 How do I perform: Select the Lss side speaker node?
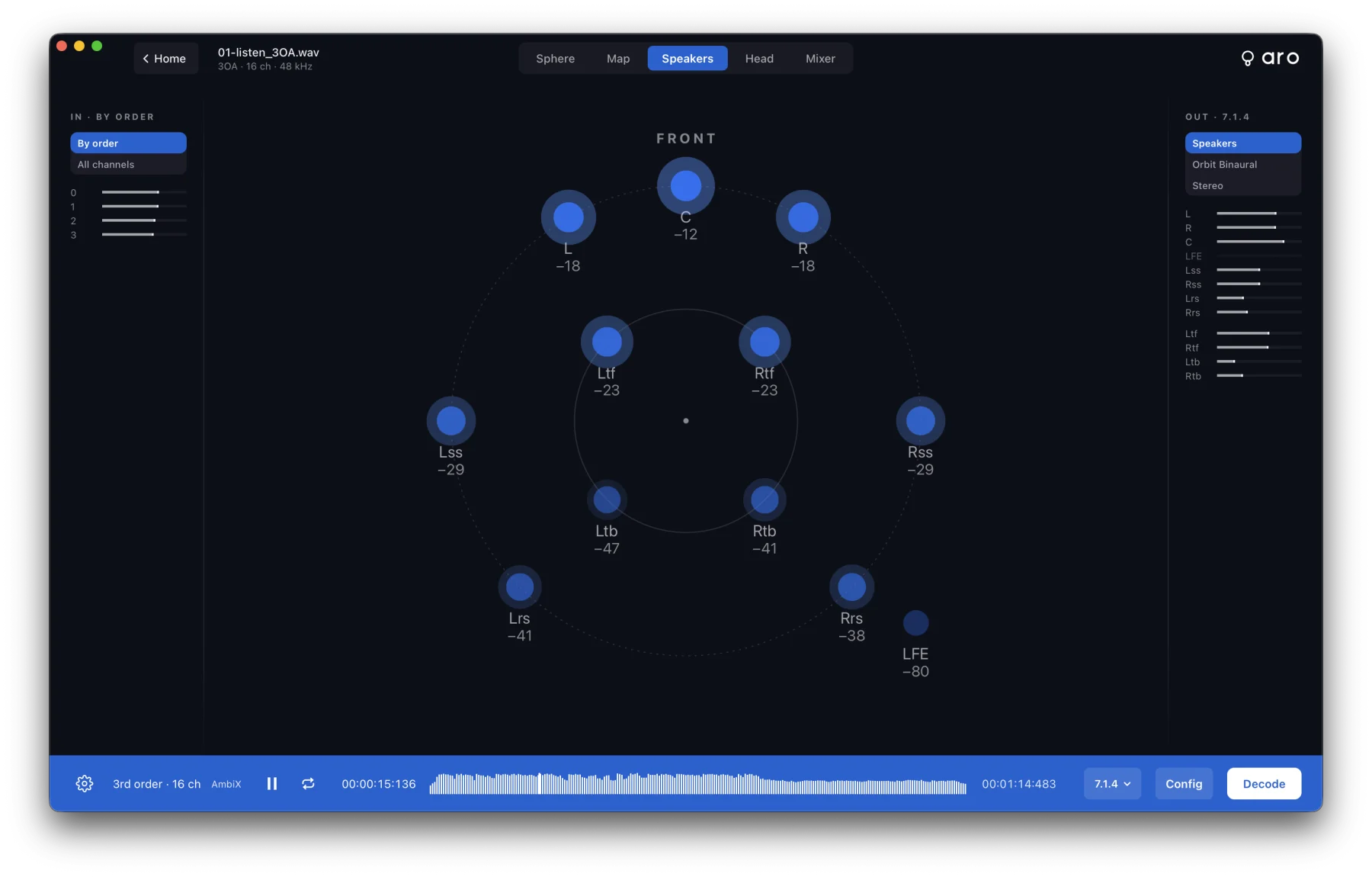(x=451, y=421)
